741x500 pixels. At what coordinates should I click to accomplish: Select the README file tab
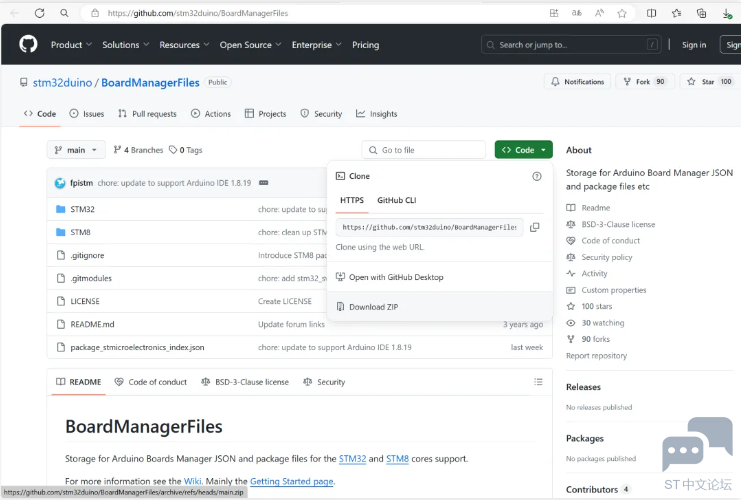(78, 382)
